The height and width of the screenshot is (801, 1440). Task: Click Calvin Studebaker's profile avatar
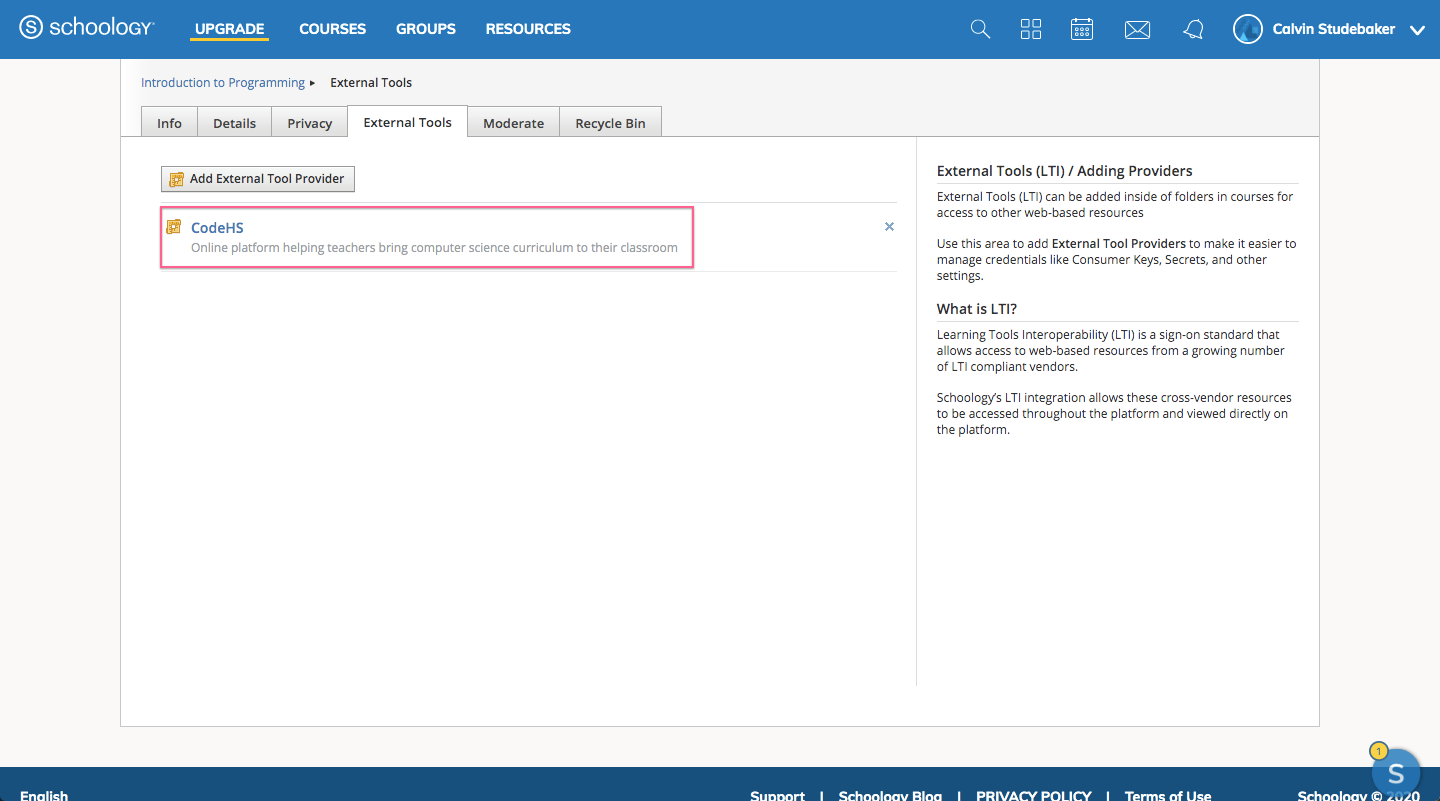point(1247,29)
